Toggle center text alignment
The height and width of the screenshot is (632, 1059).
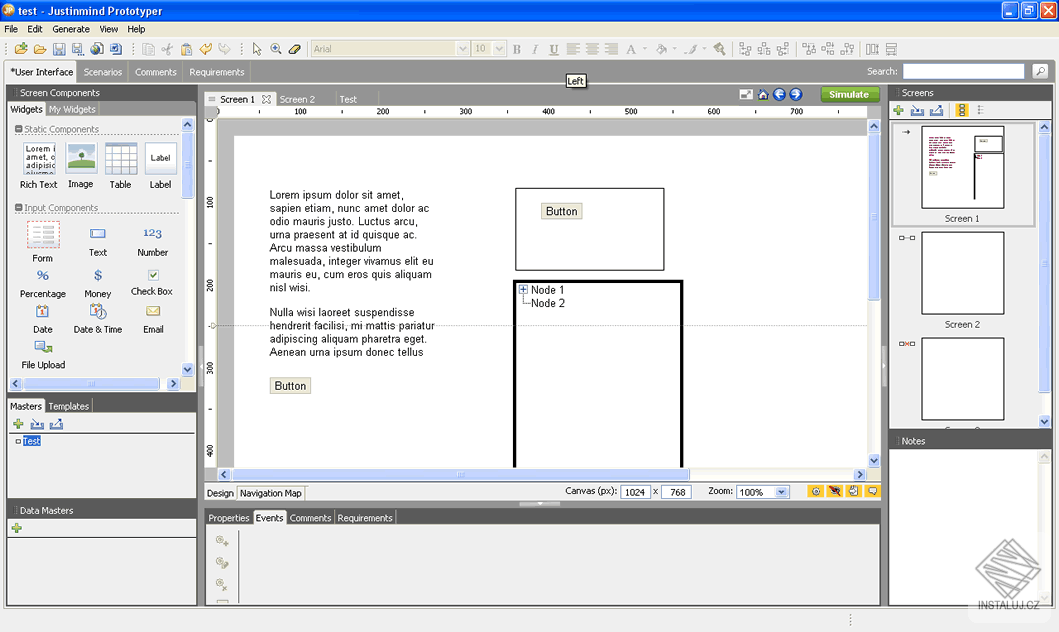pos(592,49)
